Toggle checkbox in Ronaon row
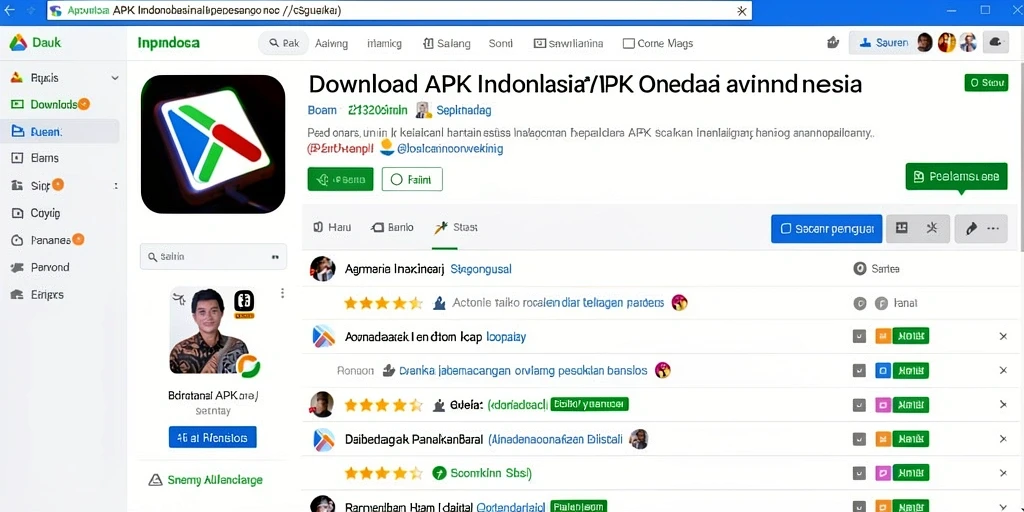Image resolution: width=1024 pixels, height=512 pixels. [x=859, y=371]
